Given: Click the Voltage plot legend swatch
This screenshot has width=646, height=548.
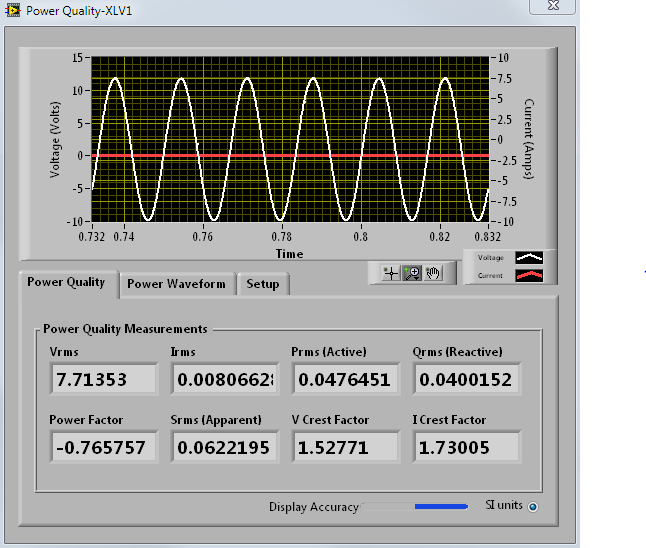Looking at the screenshot, I should click(x=529, y=257).
